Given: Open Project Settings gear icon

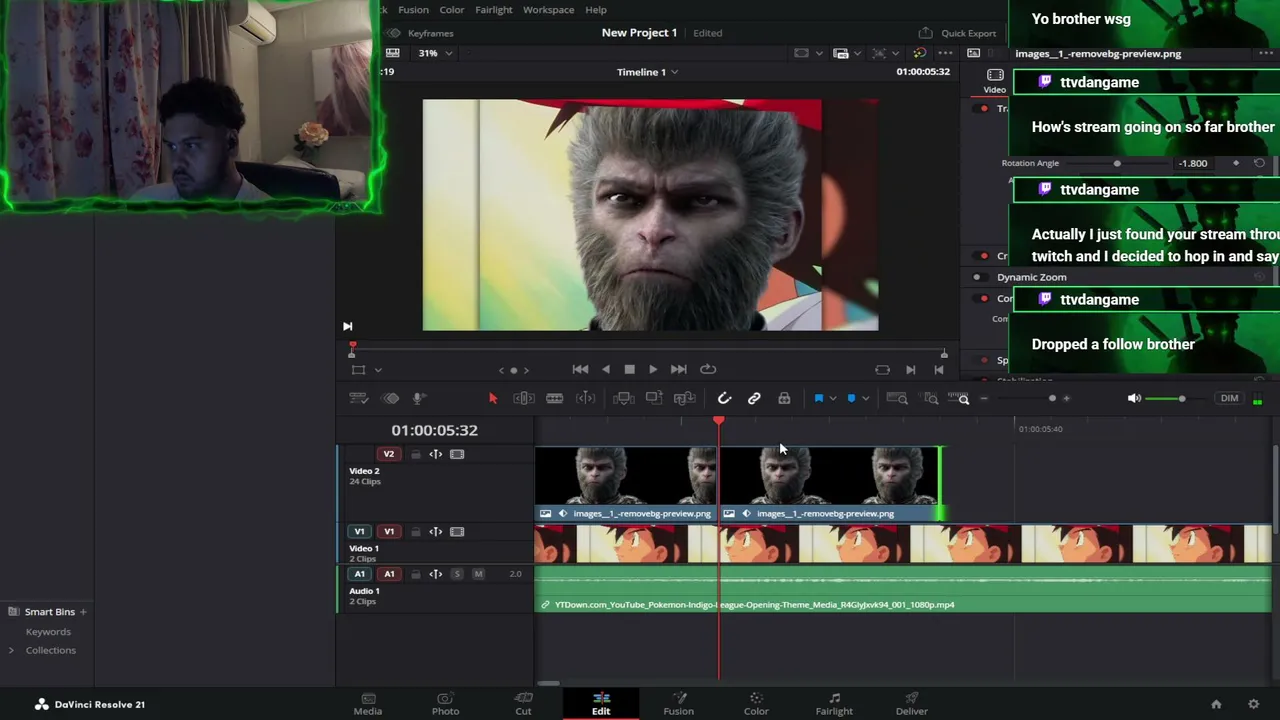Looking at the screenshot, I should point(1253,704).
